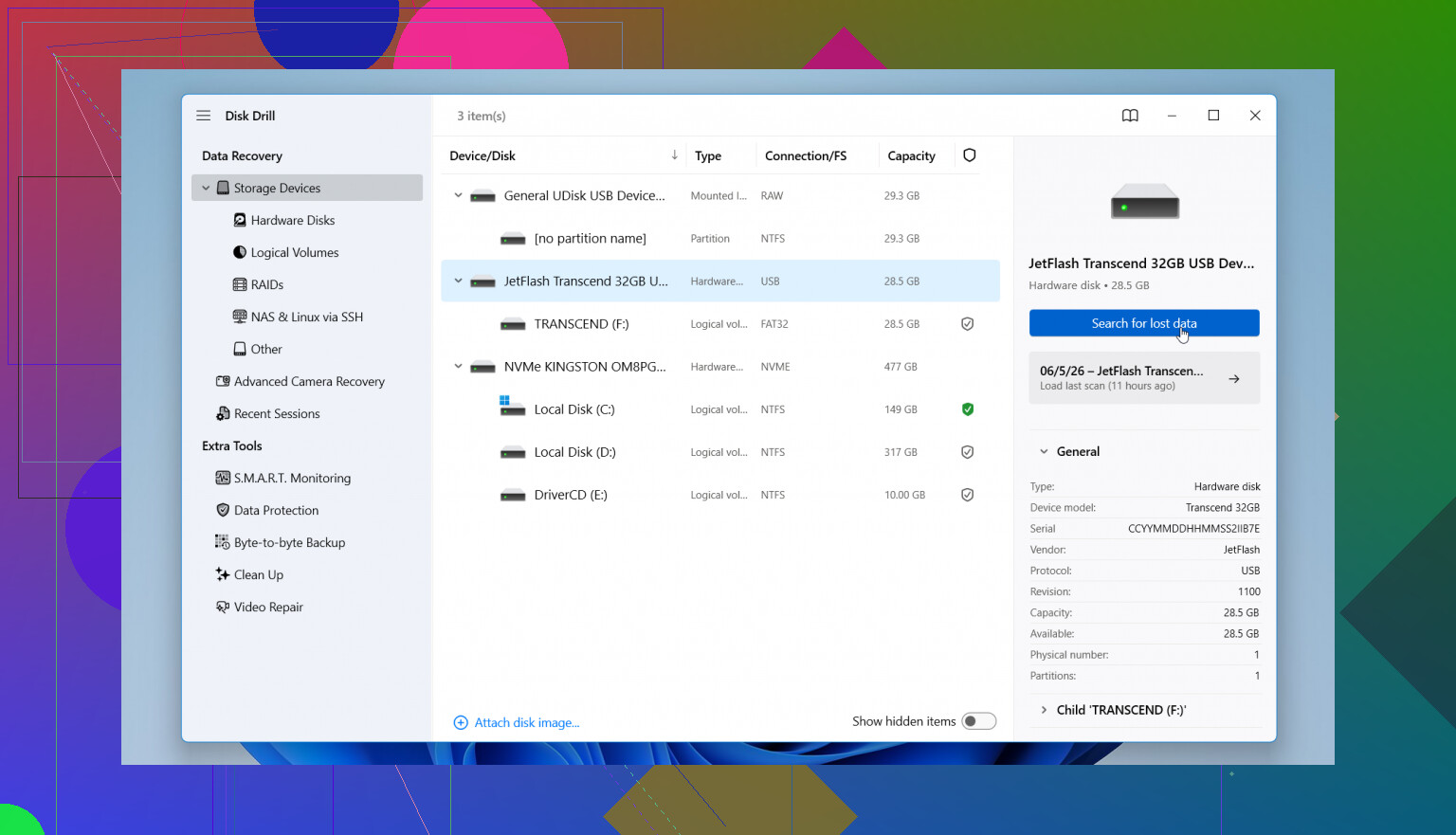Click the 3 item(s) count label
Screen dimensions: 1456x835
pos(482,116)
